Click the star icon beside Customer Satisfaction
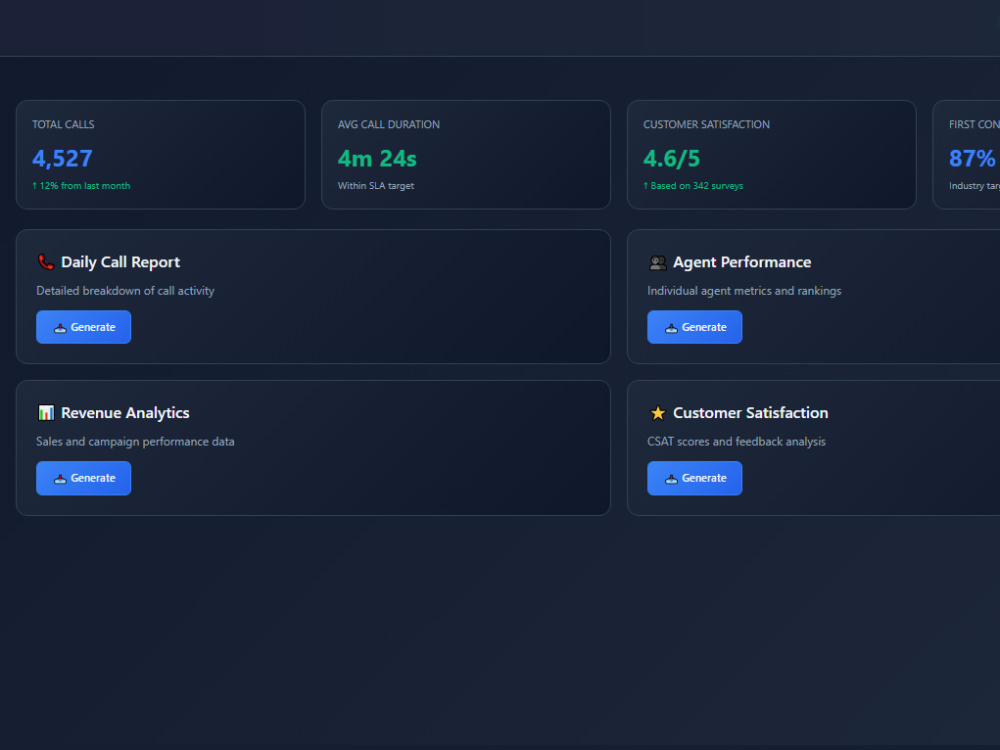This screenshot has height=750, width=1000. click(x=658, y=413)
